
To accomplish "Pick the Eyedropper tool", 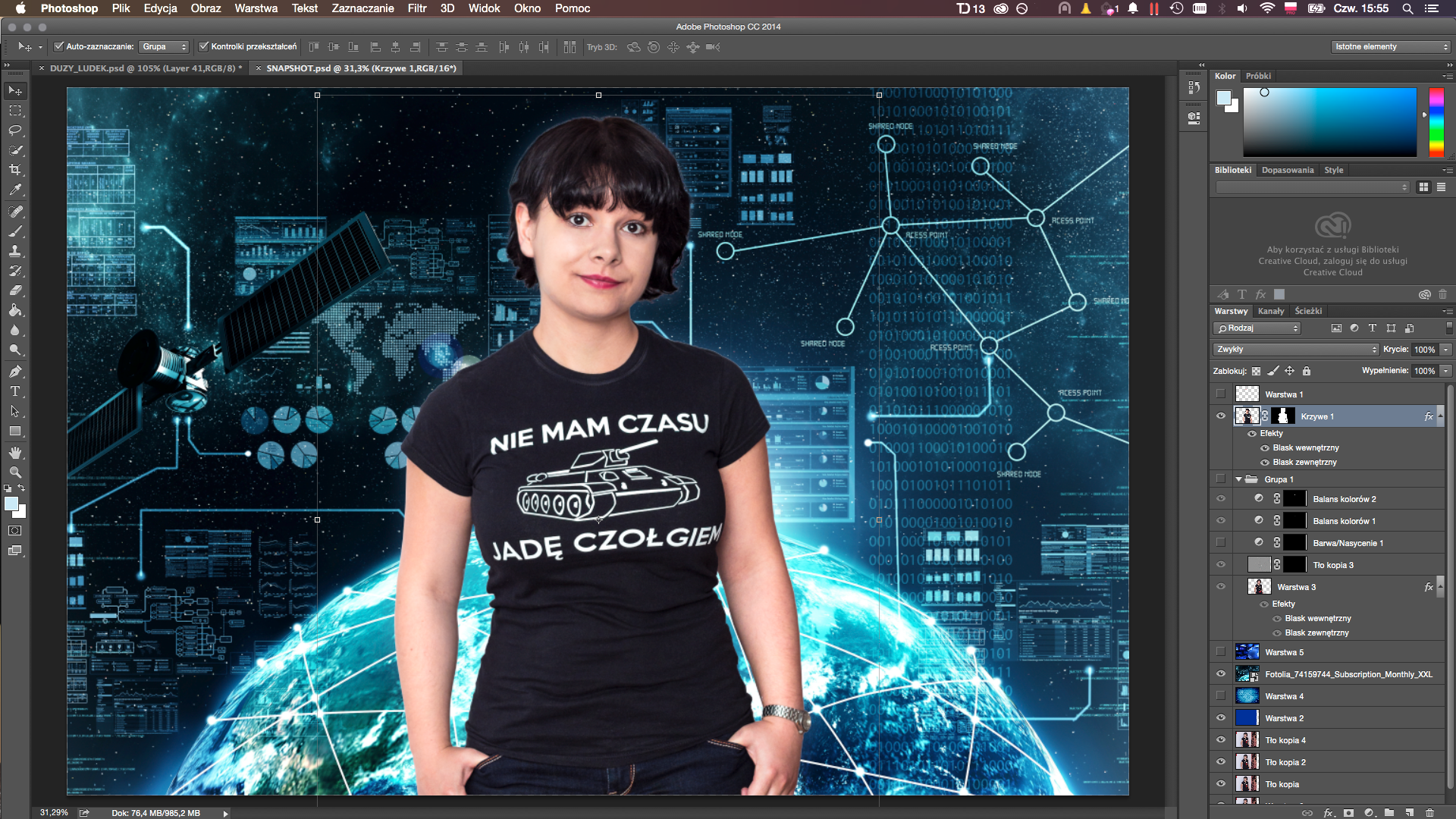I will click(15, 190).
